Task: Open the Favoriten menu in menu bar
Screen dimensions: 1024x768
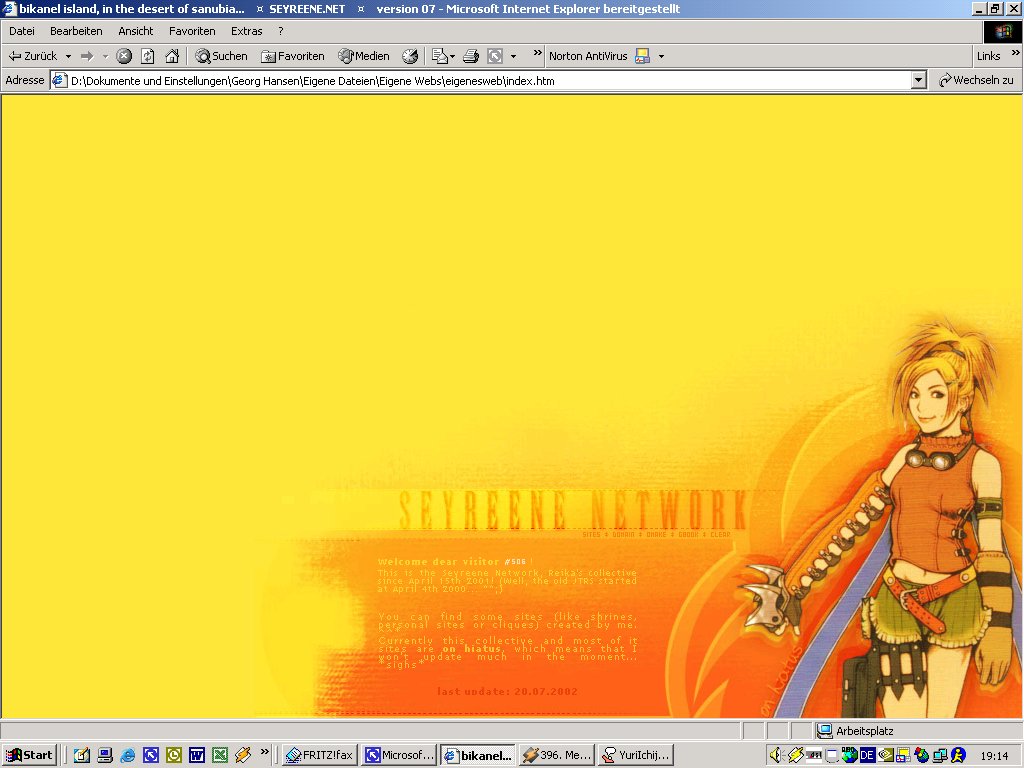Action: pyautogui.click(x=192, y=31)
